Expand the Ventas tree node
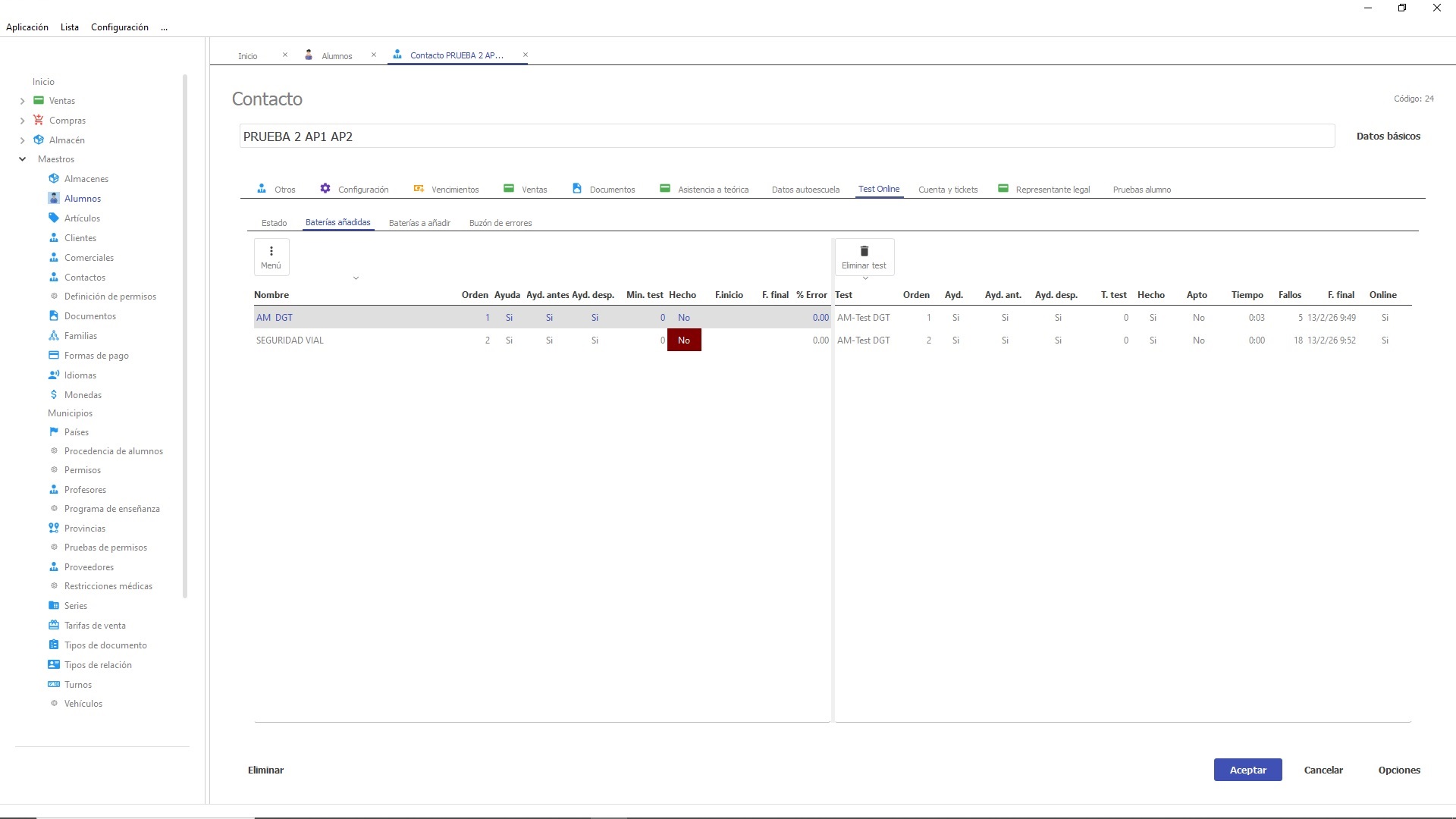This screenshot has width=1456, height=819. tap(22, 101)
